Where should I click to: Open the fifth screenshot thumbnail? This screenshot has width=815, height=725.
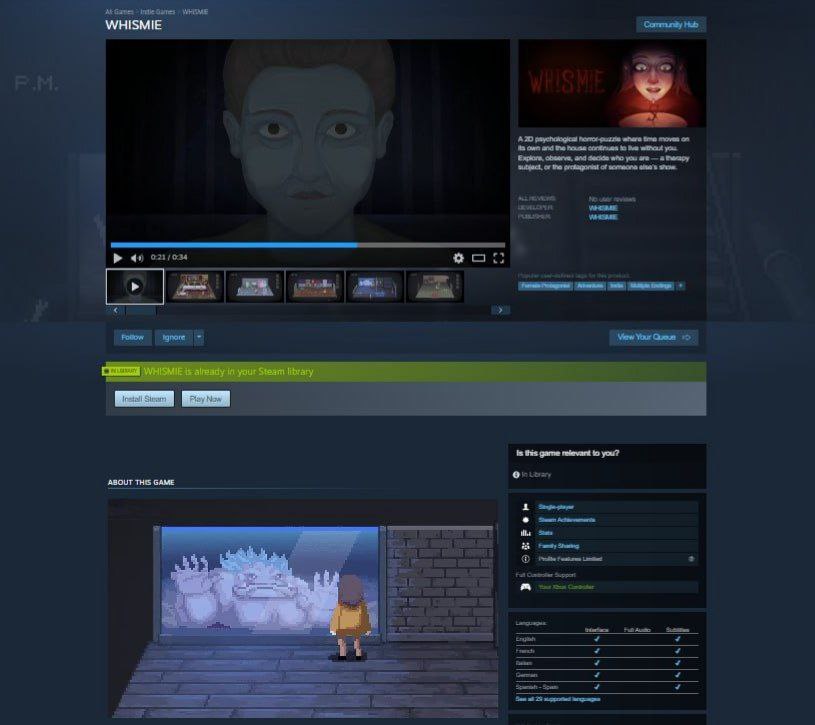[x=375, y=286]
